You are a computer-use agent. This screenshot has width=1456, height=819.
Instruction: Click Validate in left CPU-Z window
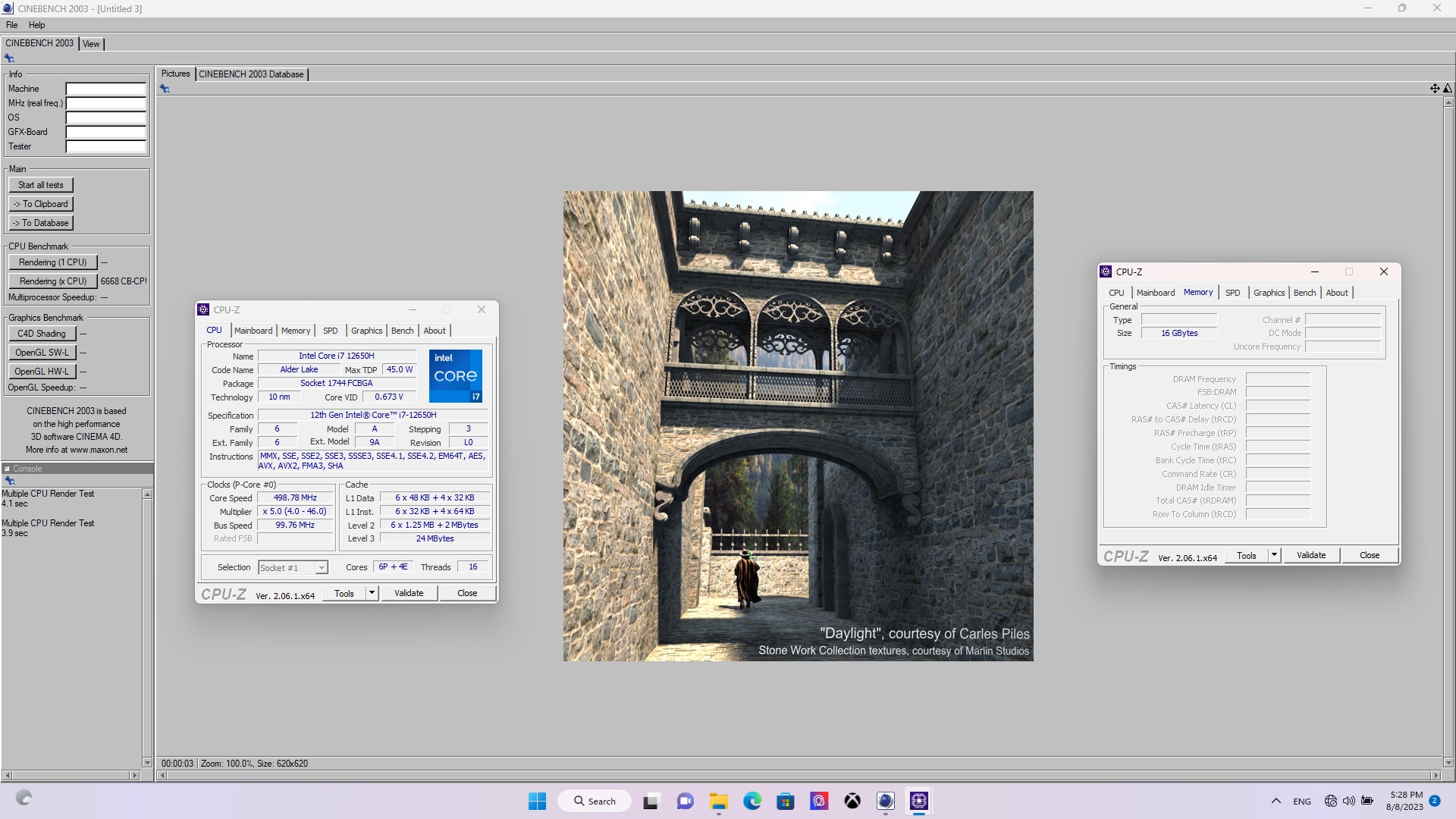(409, 593)
